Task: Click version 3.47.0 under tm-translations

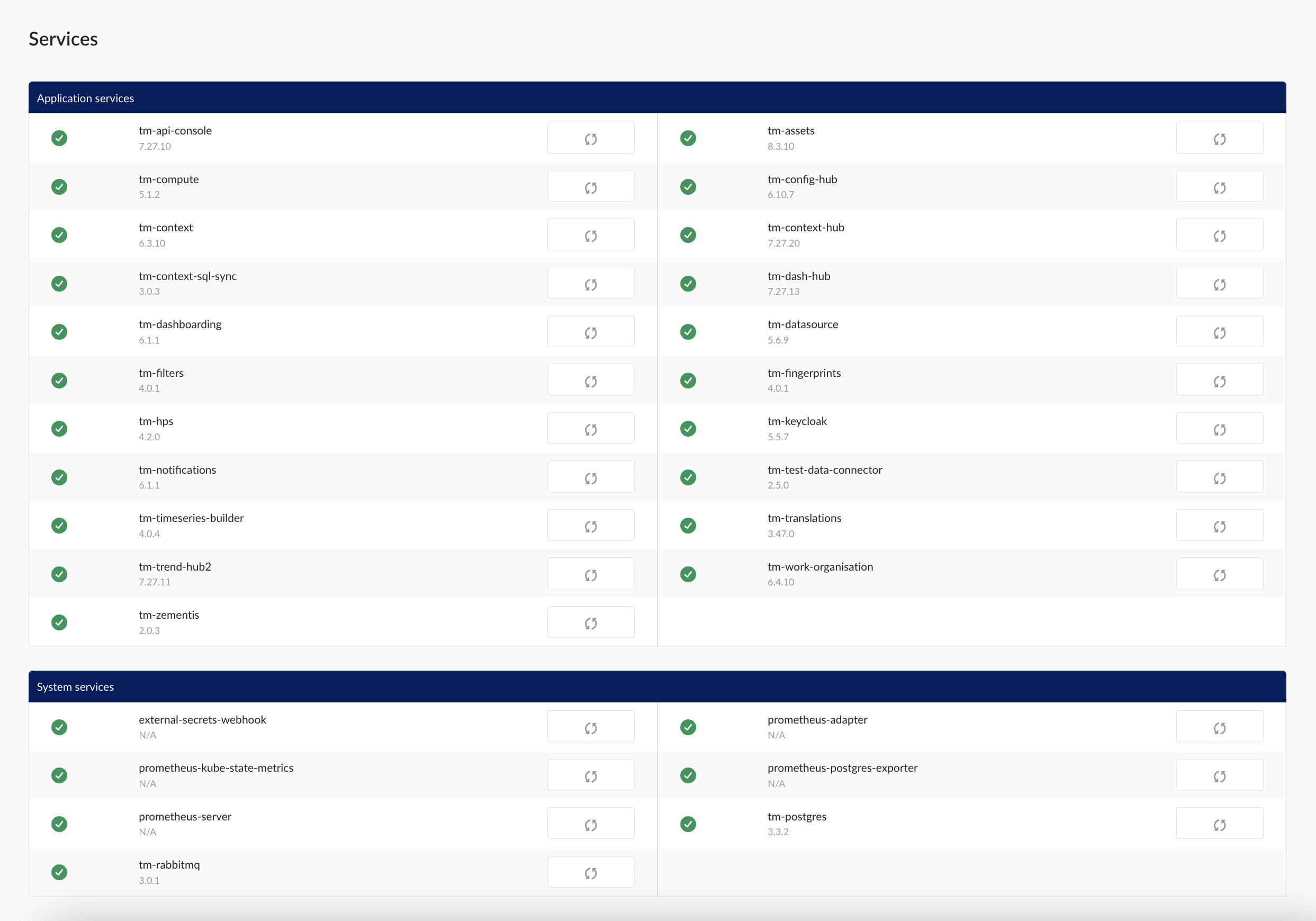Action: [x=781, y=534]
